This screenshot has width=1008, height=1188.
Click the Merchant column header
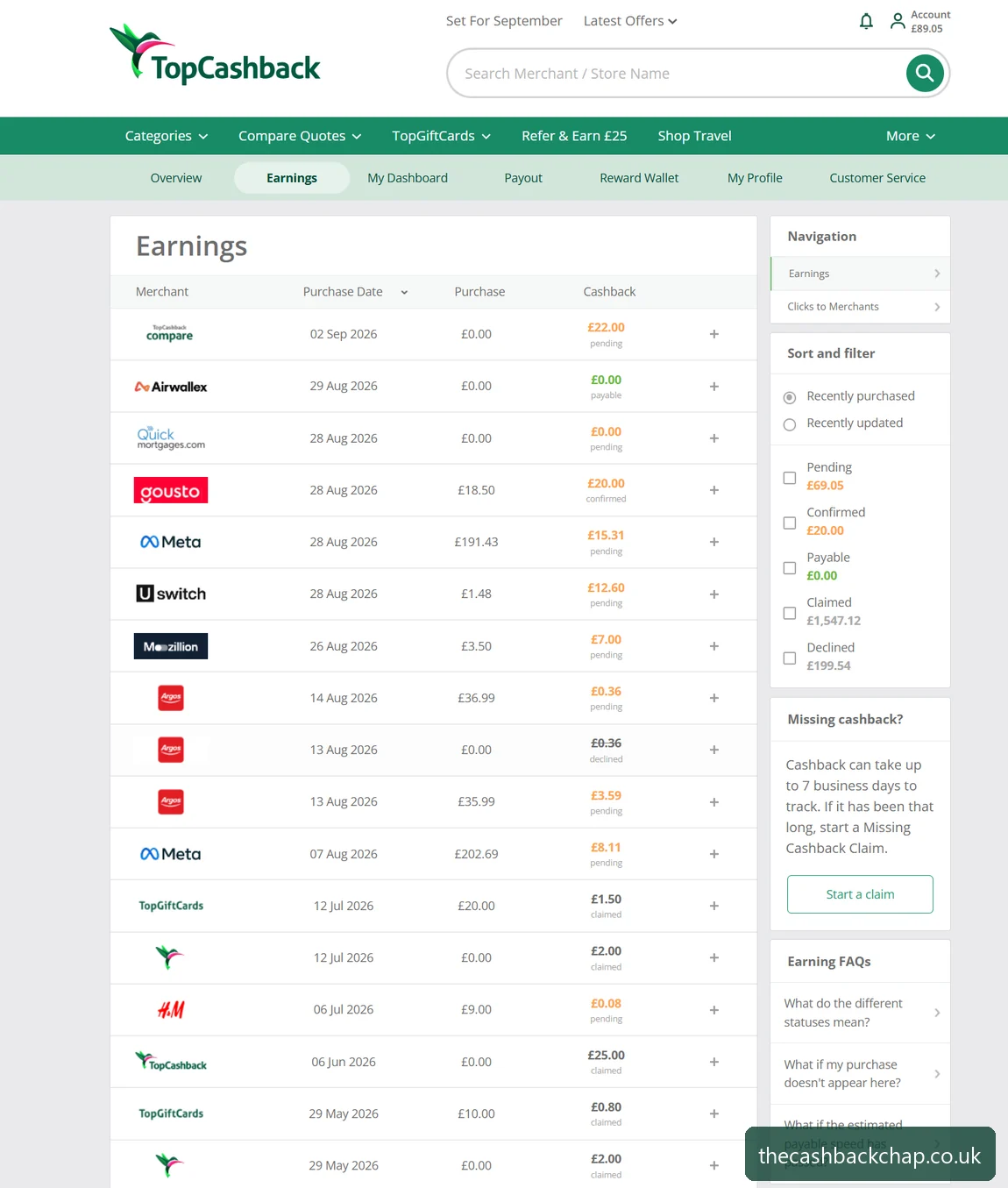coord(162,292)
